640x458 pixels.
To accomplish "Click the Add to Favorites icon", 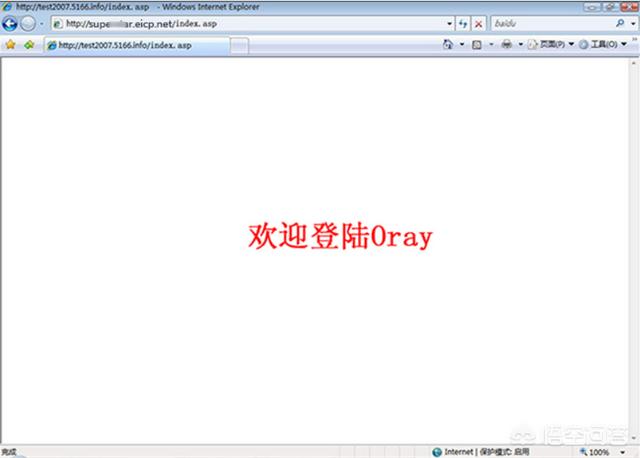I will click(29, 44).
